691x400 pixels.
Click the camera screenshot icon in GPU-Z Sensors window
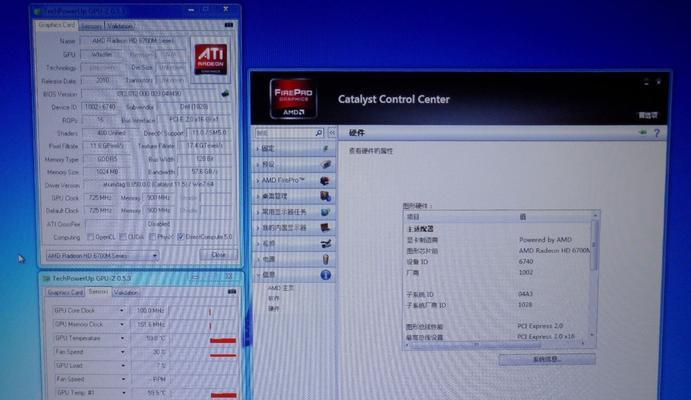232,292
